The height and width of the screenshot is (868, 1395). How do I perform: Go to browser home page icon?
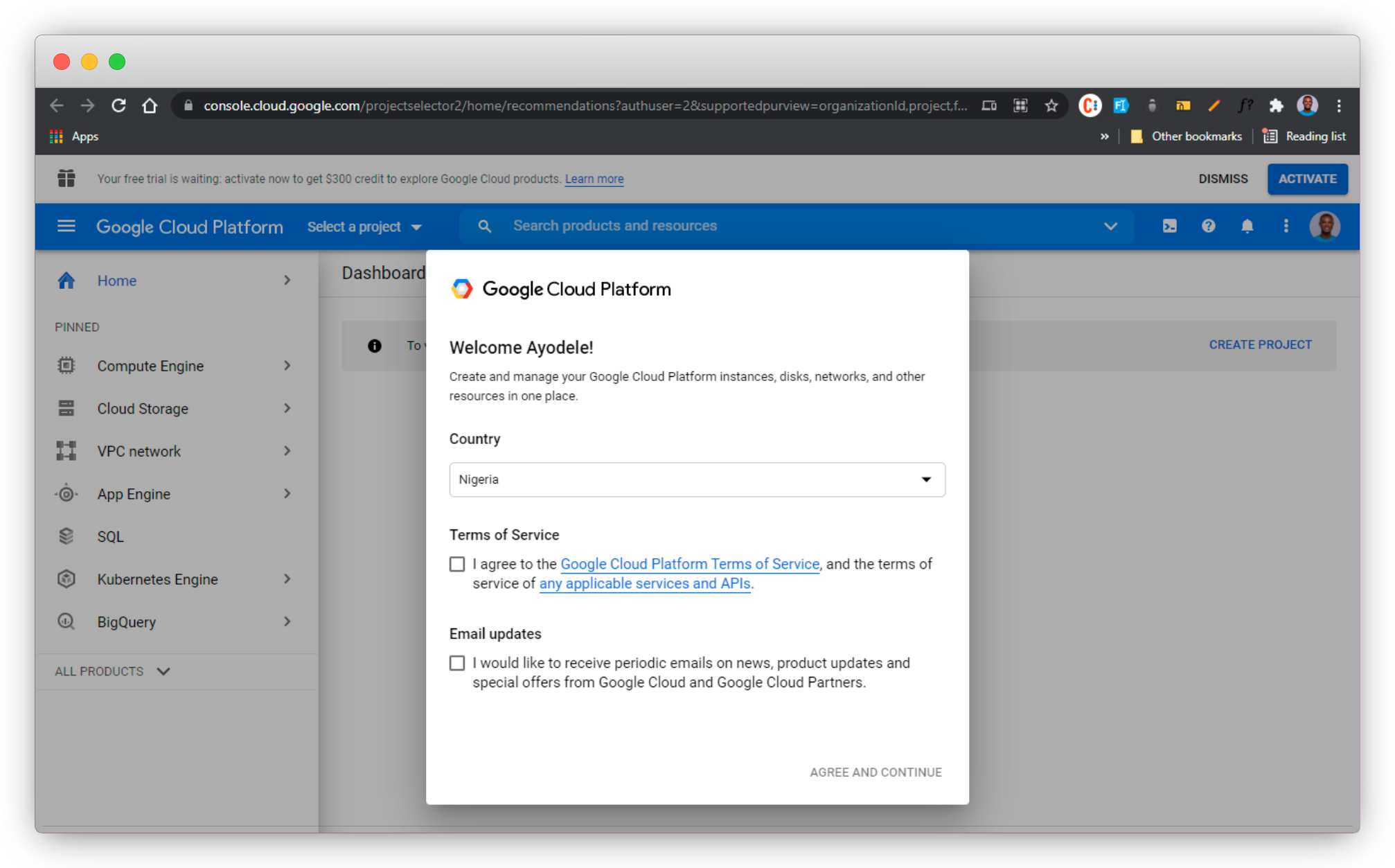tap(150, 106)
